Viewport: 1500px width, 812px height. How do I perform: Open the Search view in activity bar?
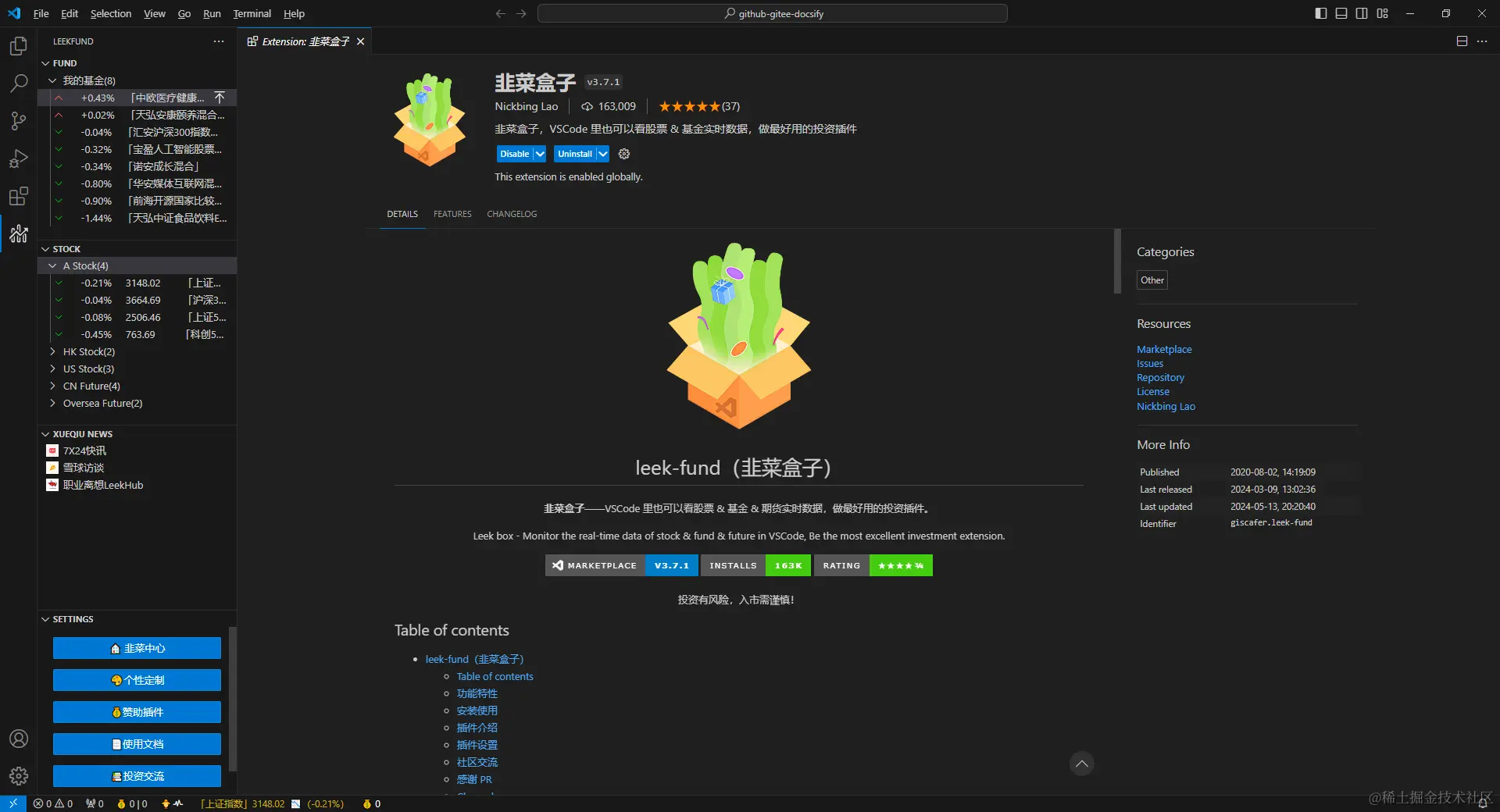19,84
